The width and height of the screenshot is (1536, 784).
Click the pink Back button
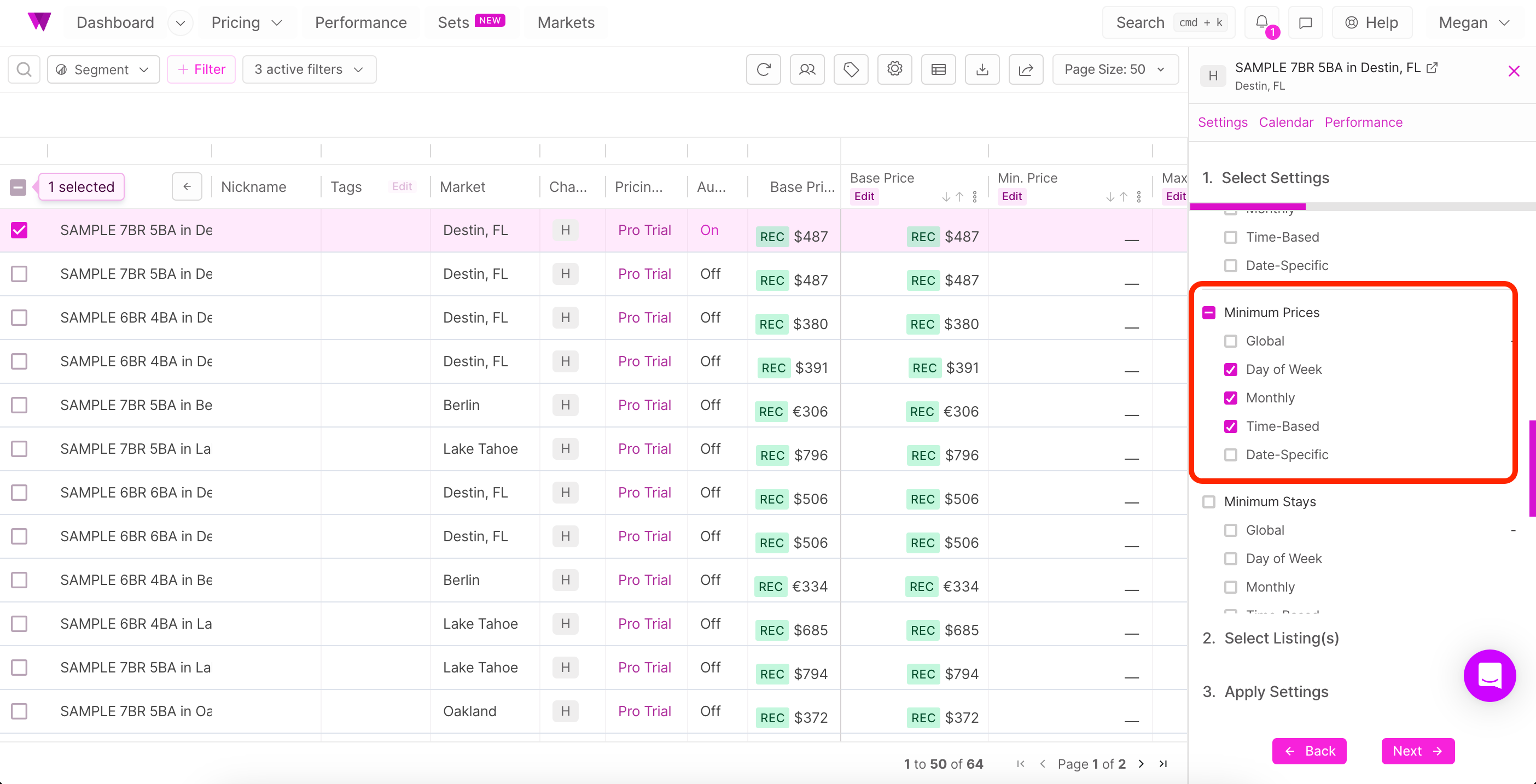(x=1309, y=751)
